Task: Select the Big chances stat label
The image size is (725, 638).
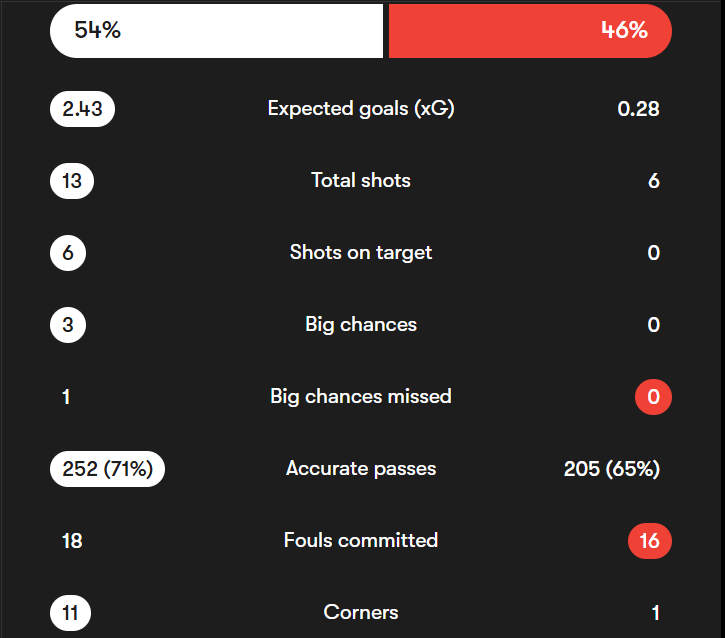Action: [361, 325]
